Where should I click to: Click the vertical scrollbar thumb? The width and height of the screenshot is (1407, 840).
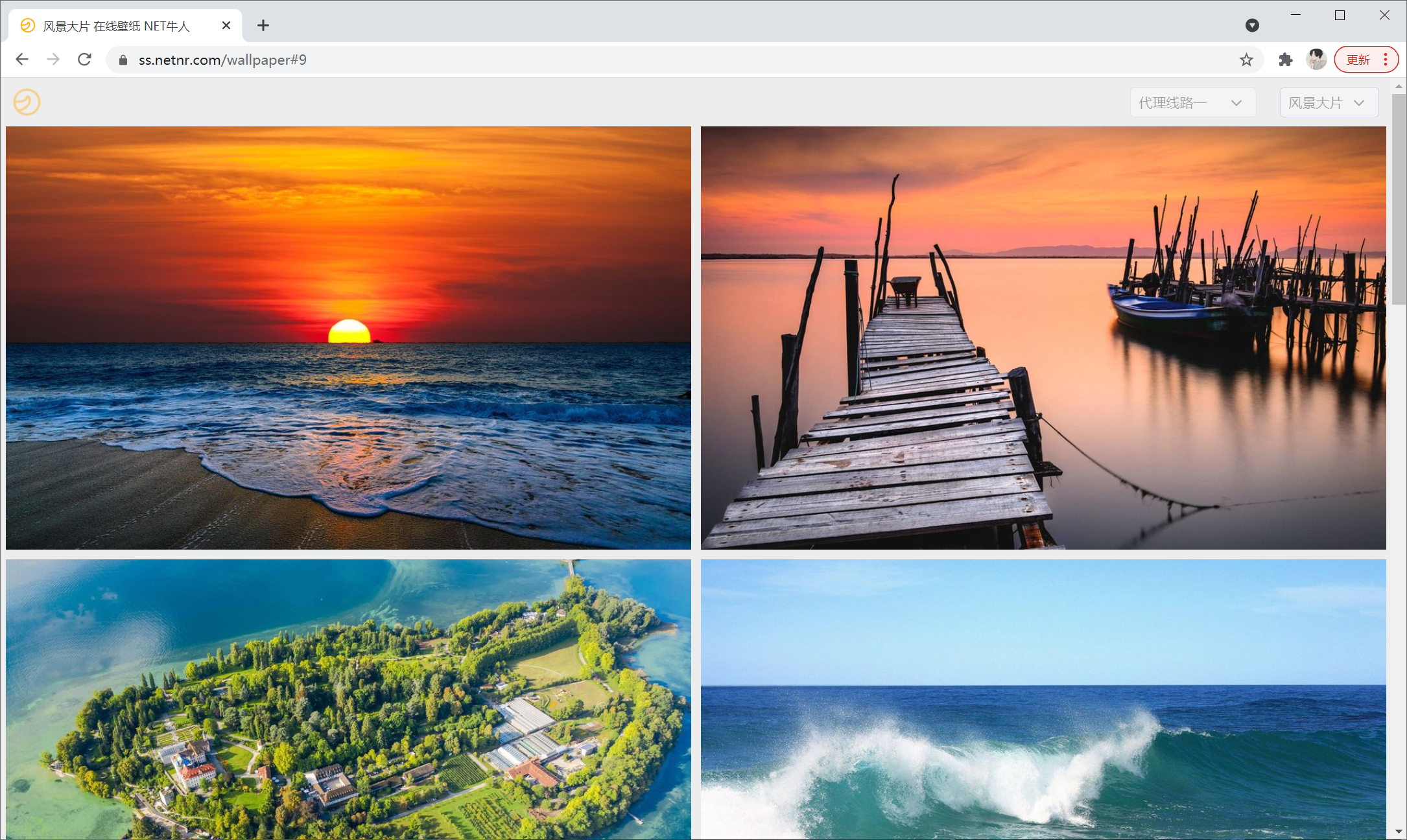click(x=1399, y=199)
